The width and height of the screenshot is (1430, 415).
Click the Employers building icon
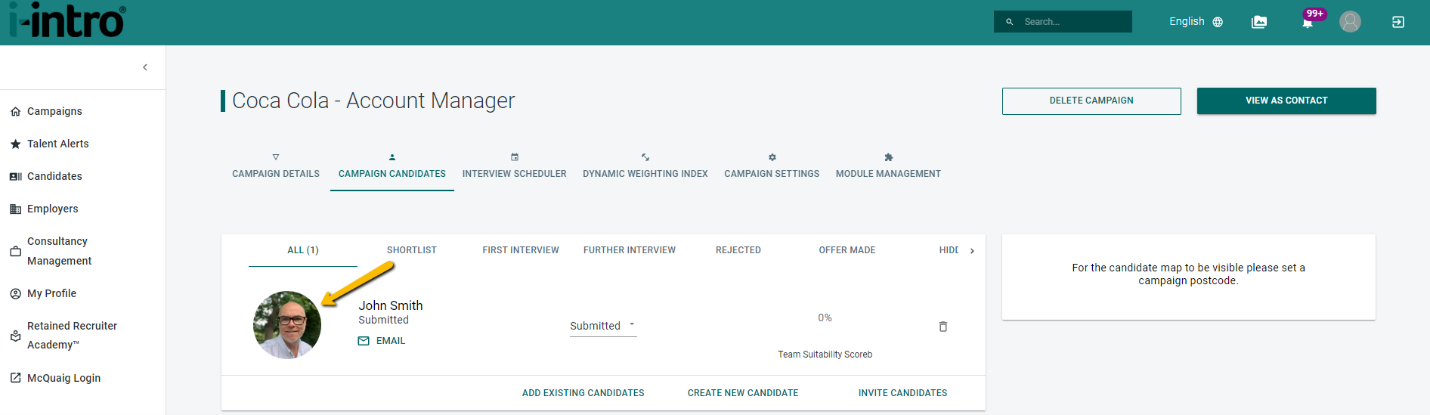pos(15,209)
